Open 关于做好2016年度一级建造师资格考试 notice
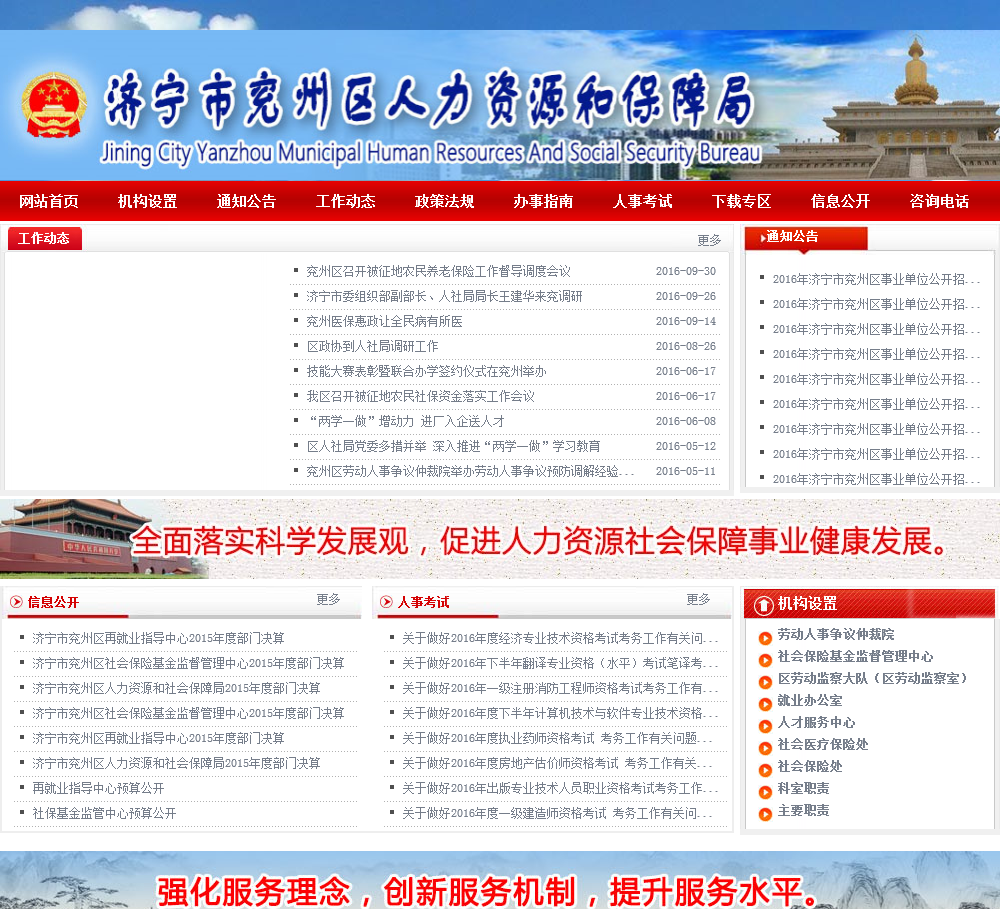 point(557,813)
